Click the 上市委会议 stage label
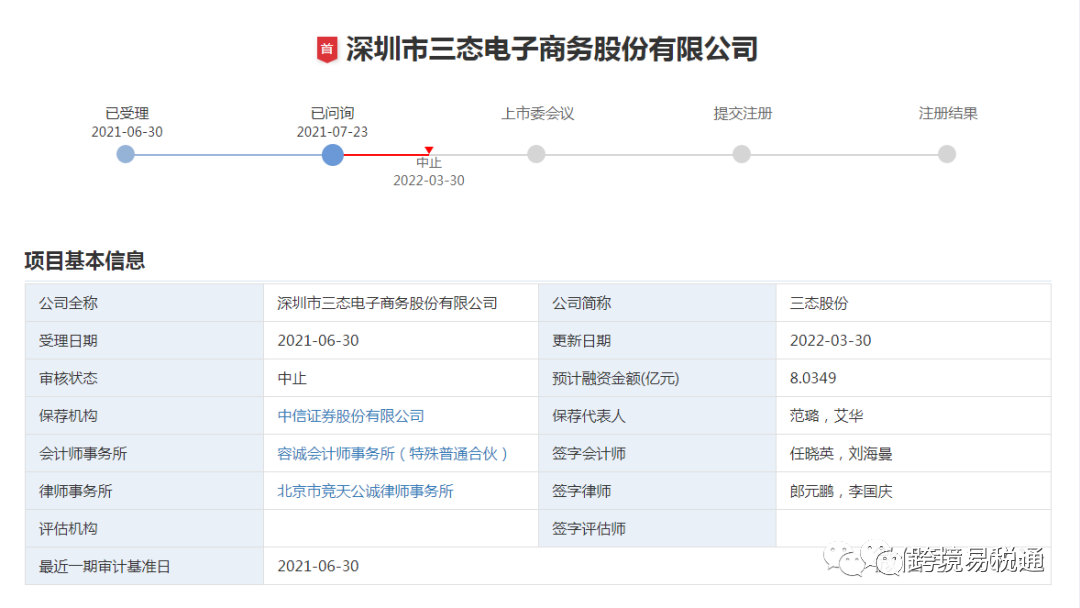The image size is (1080, 608). (537, 113)
